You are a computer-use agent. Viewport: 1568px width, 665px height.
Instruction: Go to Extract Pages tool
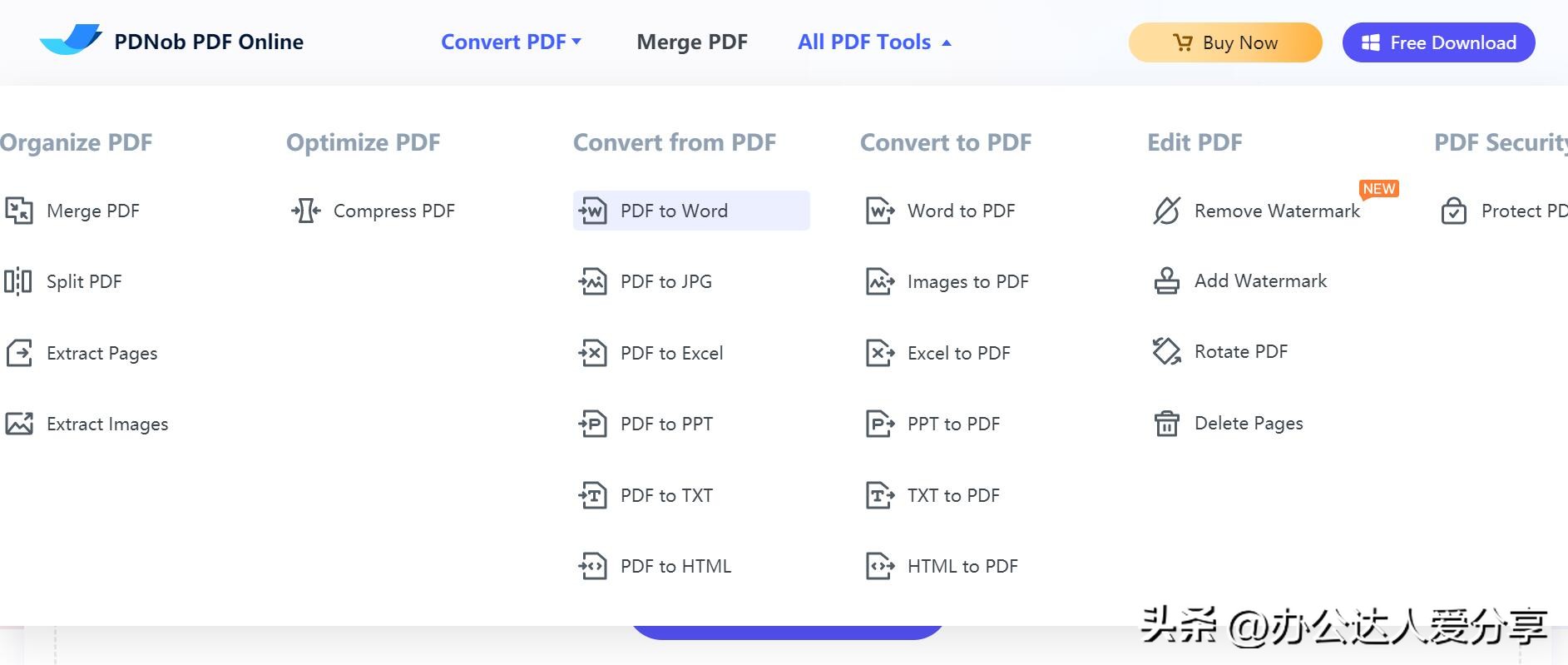(101, 354)
